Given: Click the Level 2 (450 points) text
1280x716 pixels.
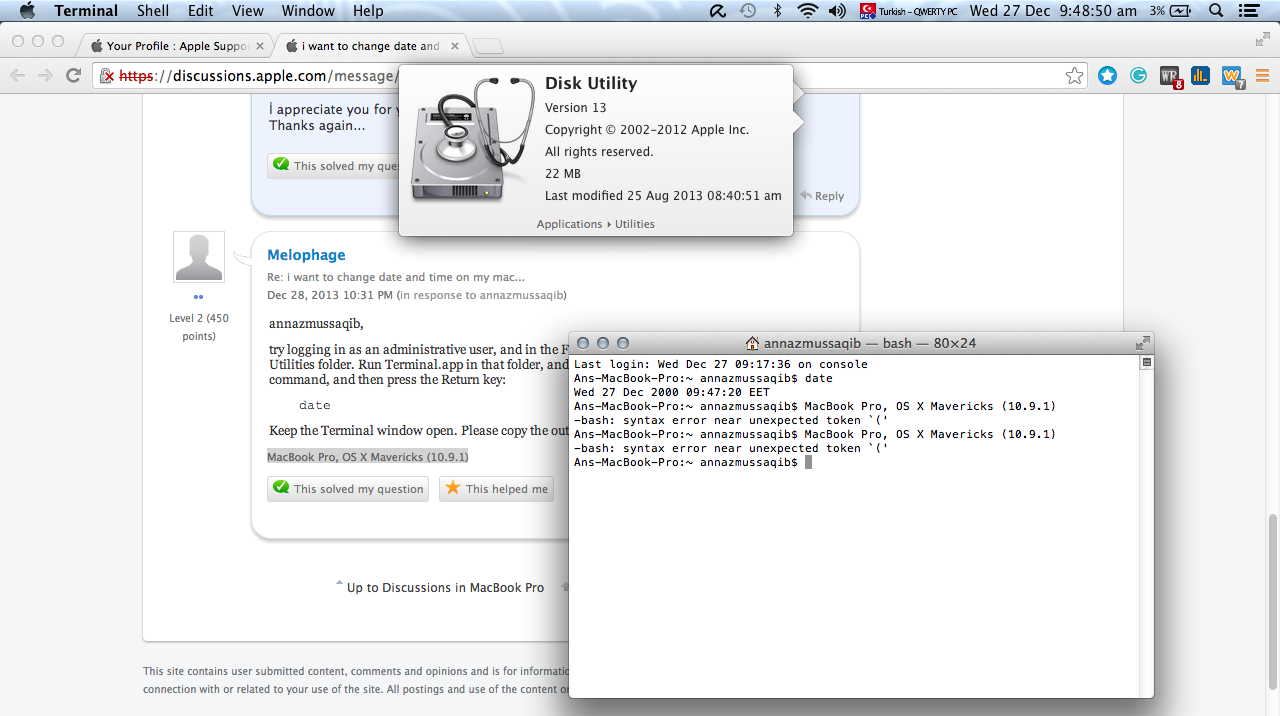Looking at the screenshot, I should (x=199, y=327).
